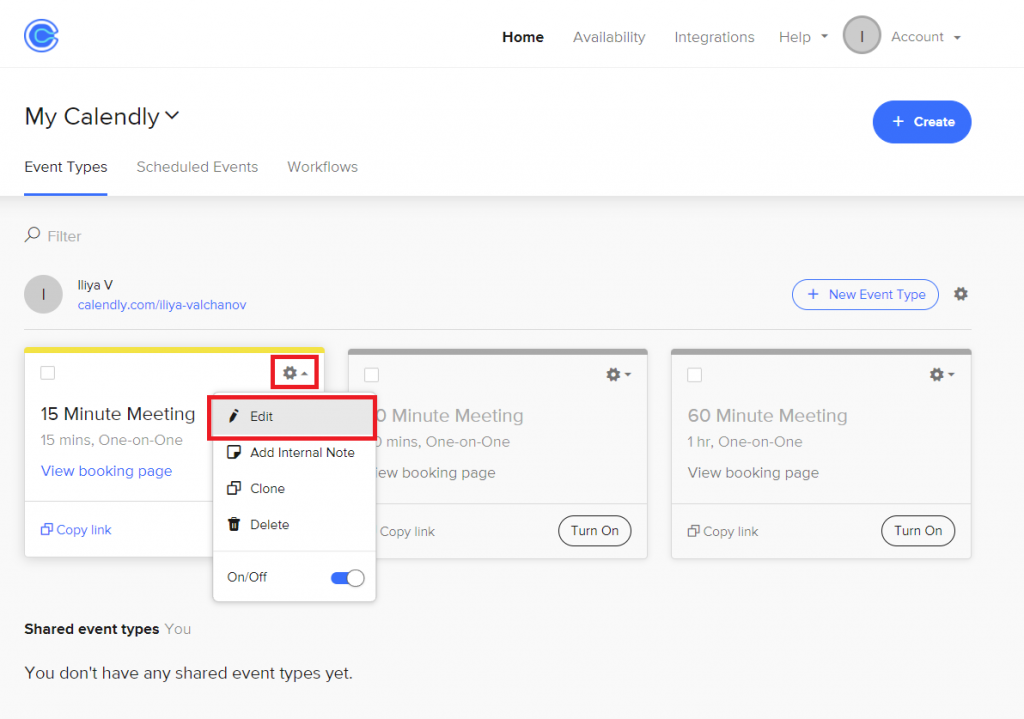1024x719 pixels.
Task: Click Turn On for the middle meeting card
Action: point(594,531)
